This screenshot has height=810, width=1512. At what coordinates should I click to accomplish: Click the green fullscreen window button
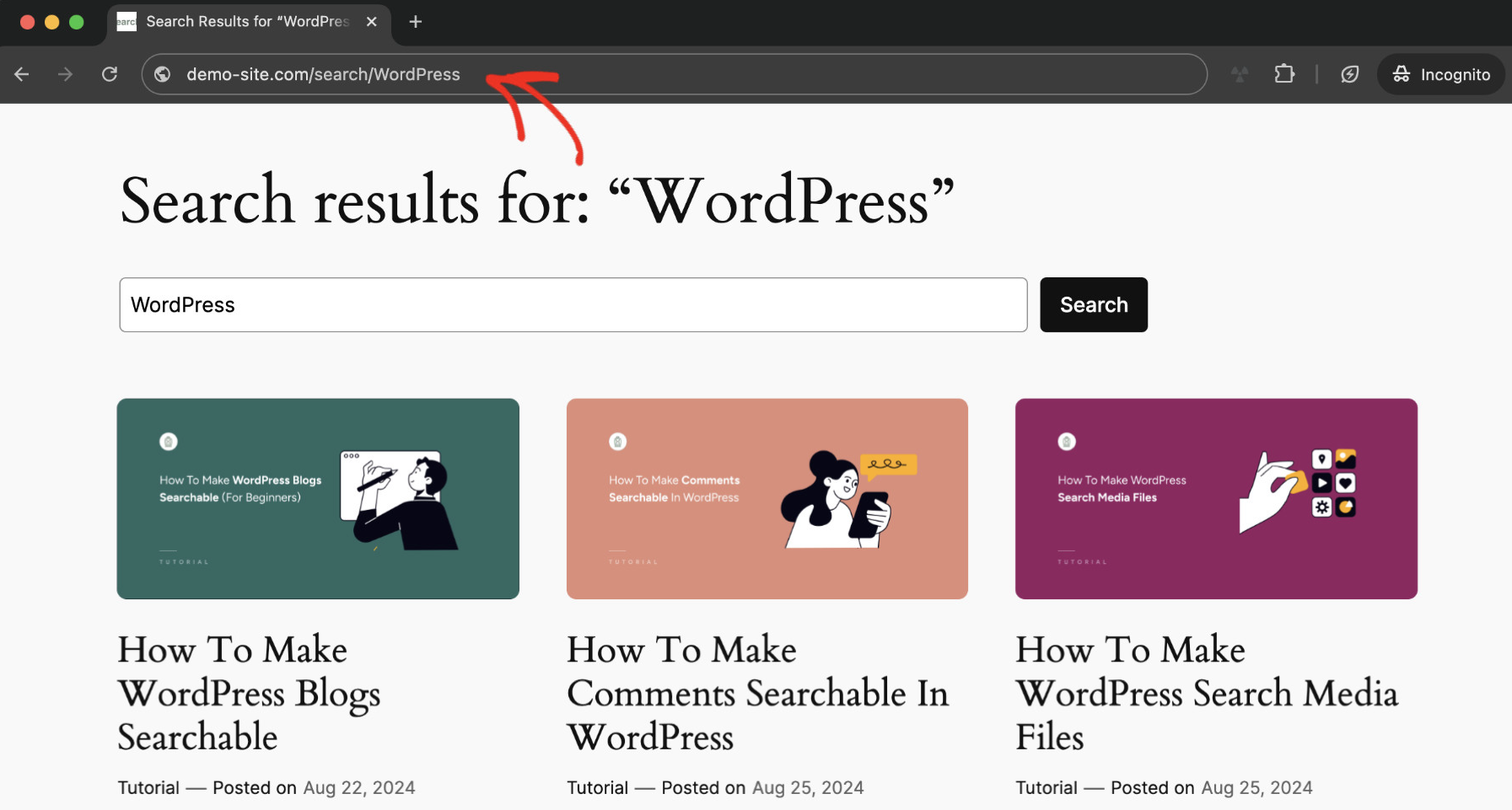click(76, 22)
